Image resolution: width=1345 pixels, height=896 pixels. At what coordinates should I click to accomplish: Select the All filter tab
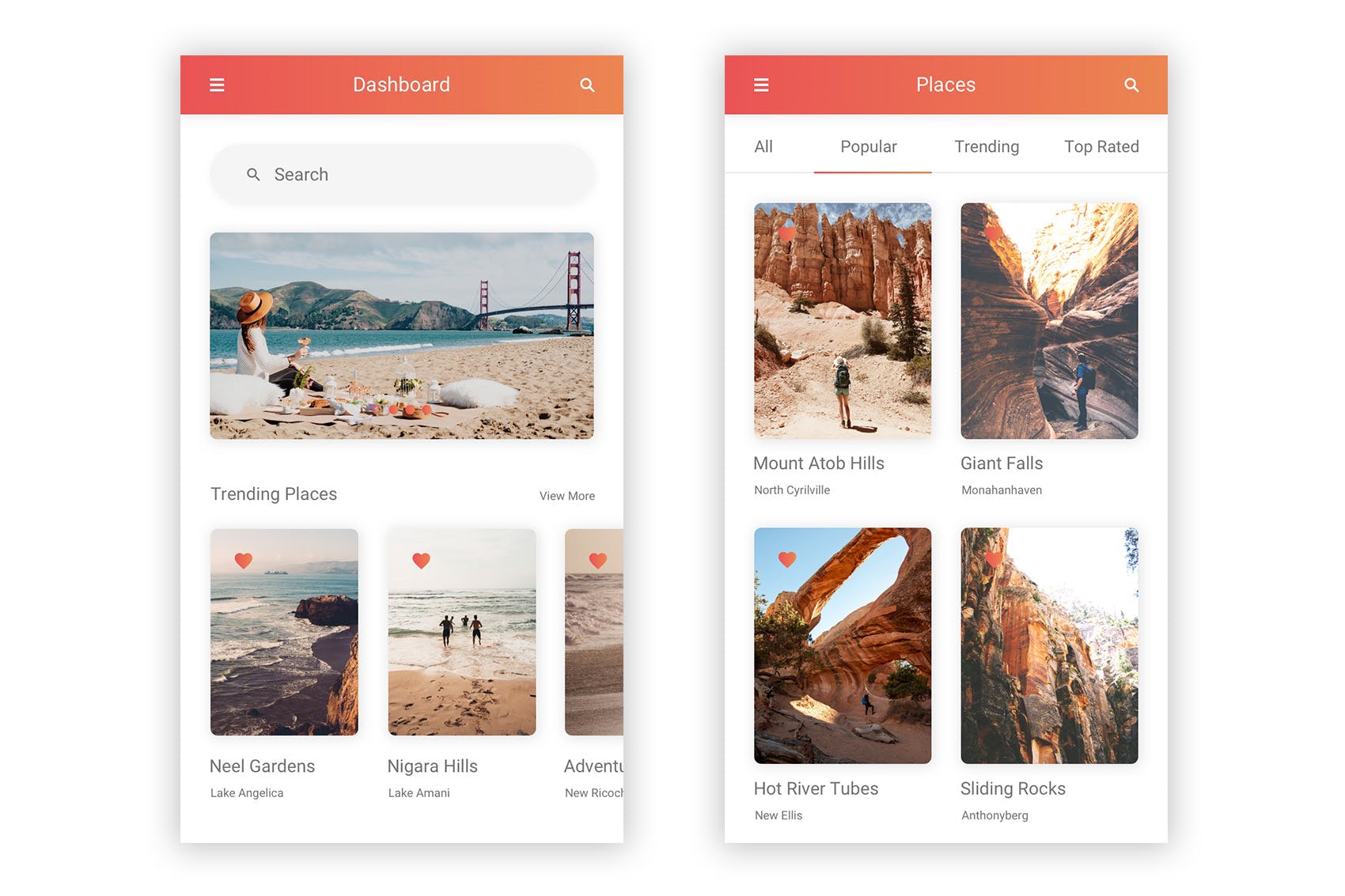click(763, 146)
